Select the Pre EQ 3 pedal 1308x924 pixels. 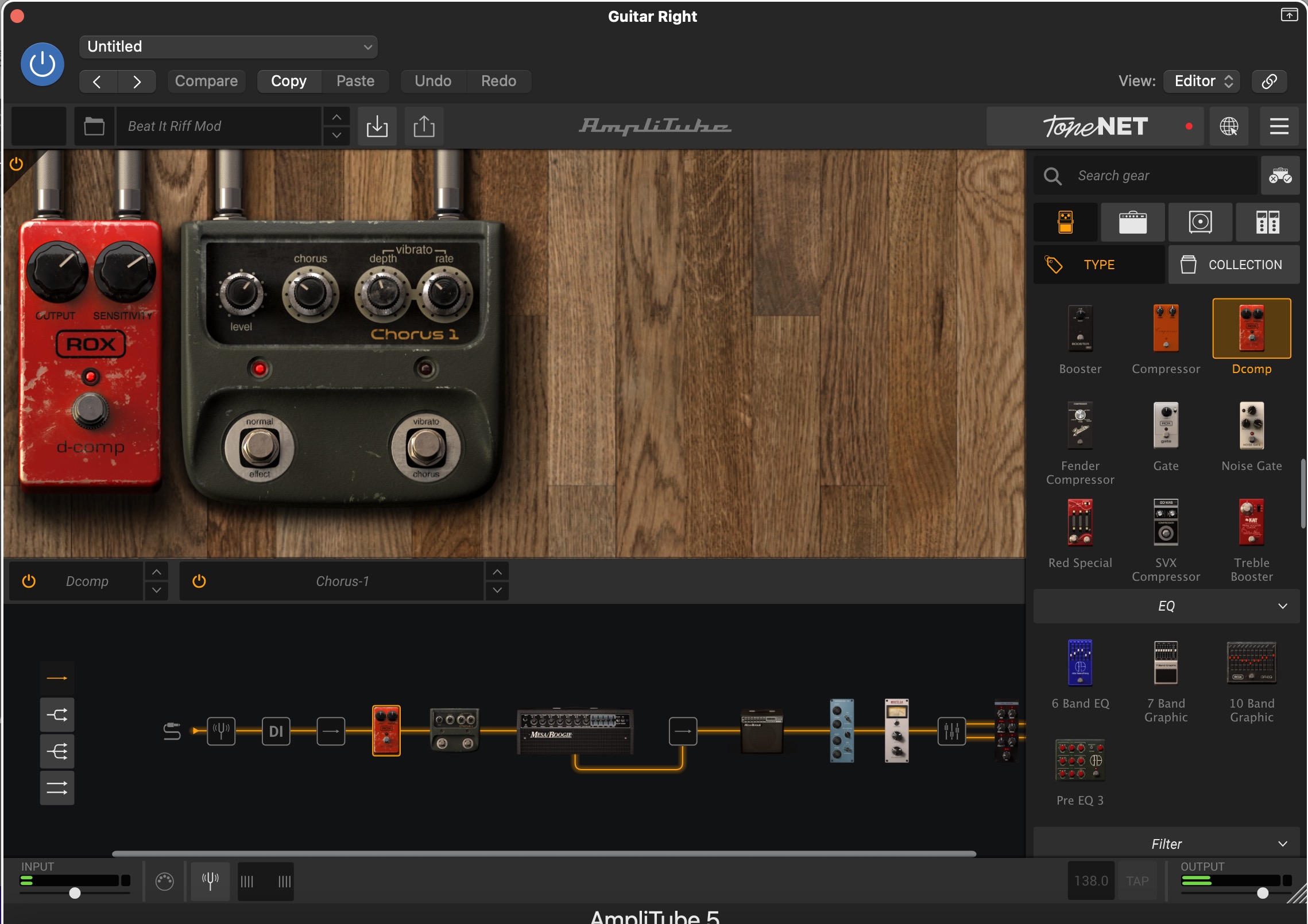pos(1080,760)
